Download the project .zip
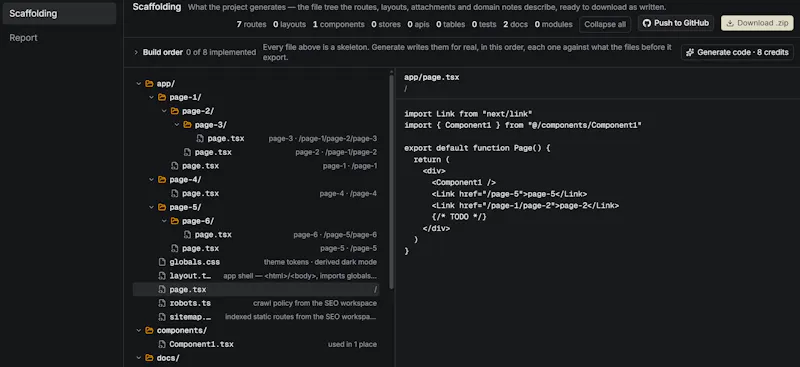This screenshot has height=367, width=800. coord(757,23)
